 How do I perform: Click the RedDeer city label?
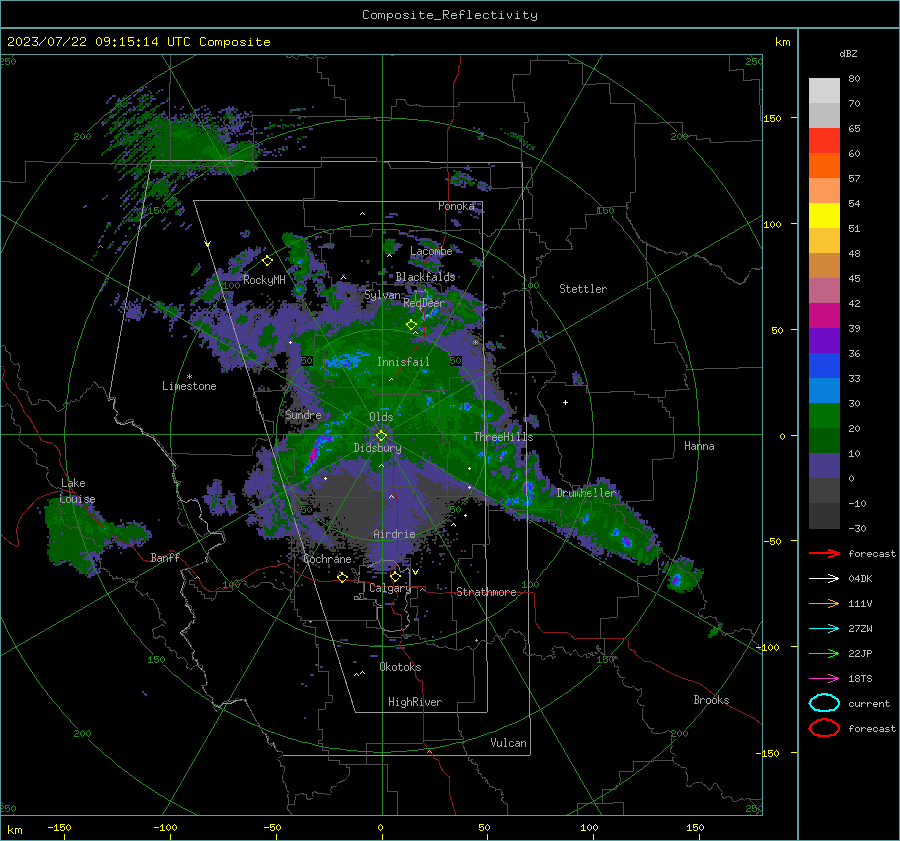(x=424, y=303)
